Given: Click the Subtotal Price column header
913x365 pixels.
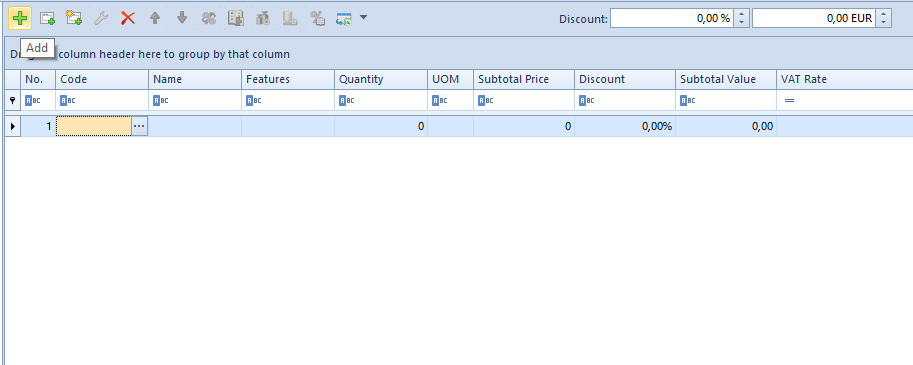Looking at the screenshot, I should 524,79.
